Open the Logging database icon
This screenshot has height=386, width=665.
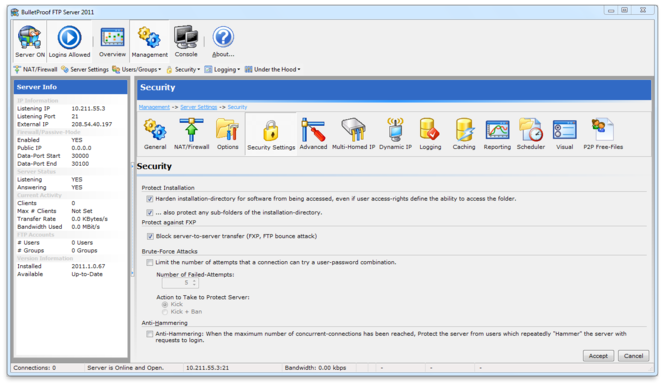[430, 130]
